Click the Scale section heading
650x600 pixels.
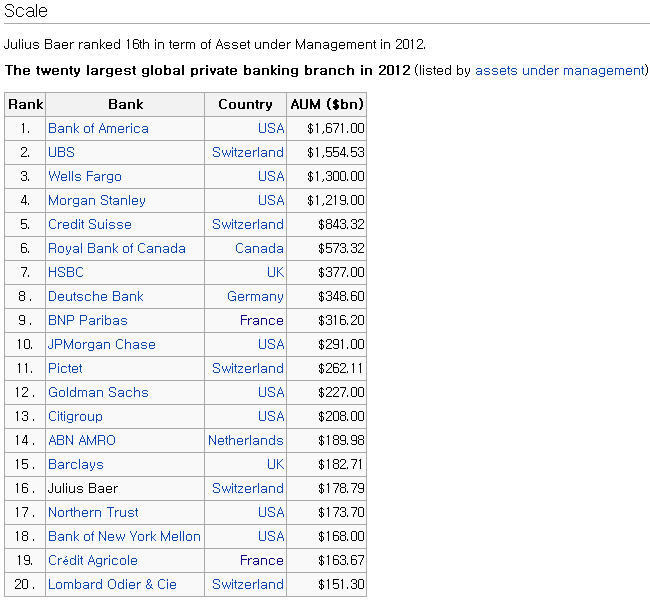point(26,10)
